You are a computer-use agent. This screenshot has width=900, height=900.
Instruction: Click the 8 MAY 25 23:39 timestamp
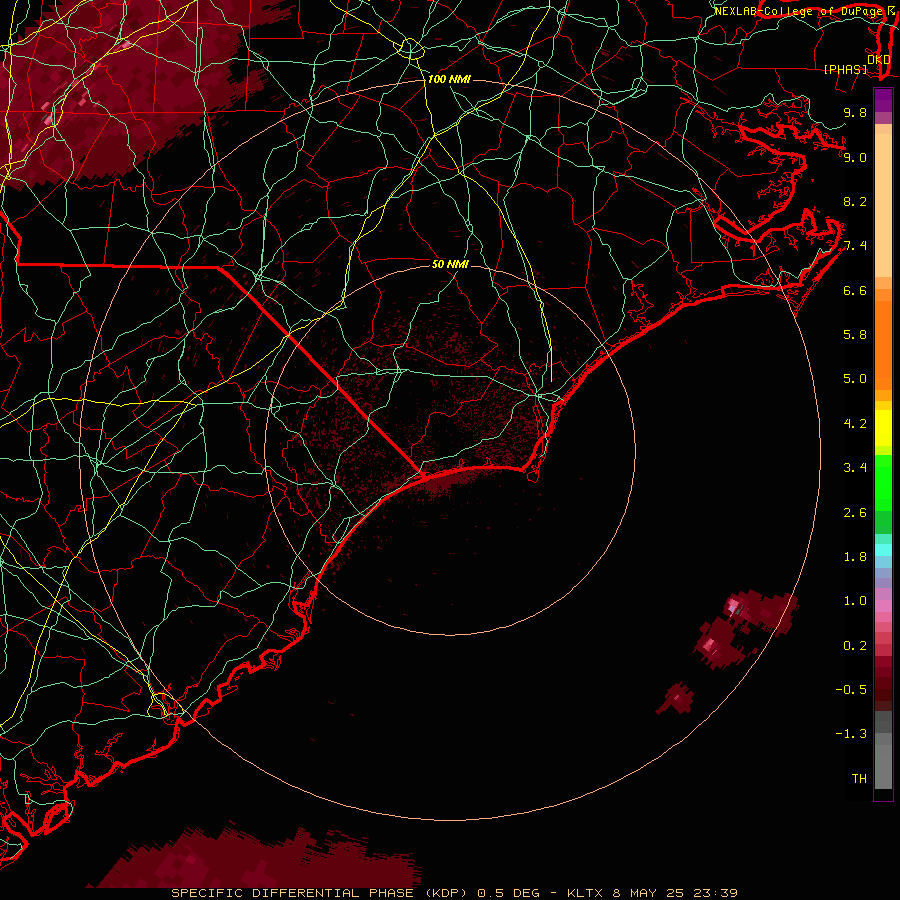click(674, 893)
